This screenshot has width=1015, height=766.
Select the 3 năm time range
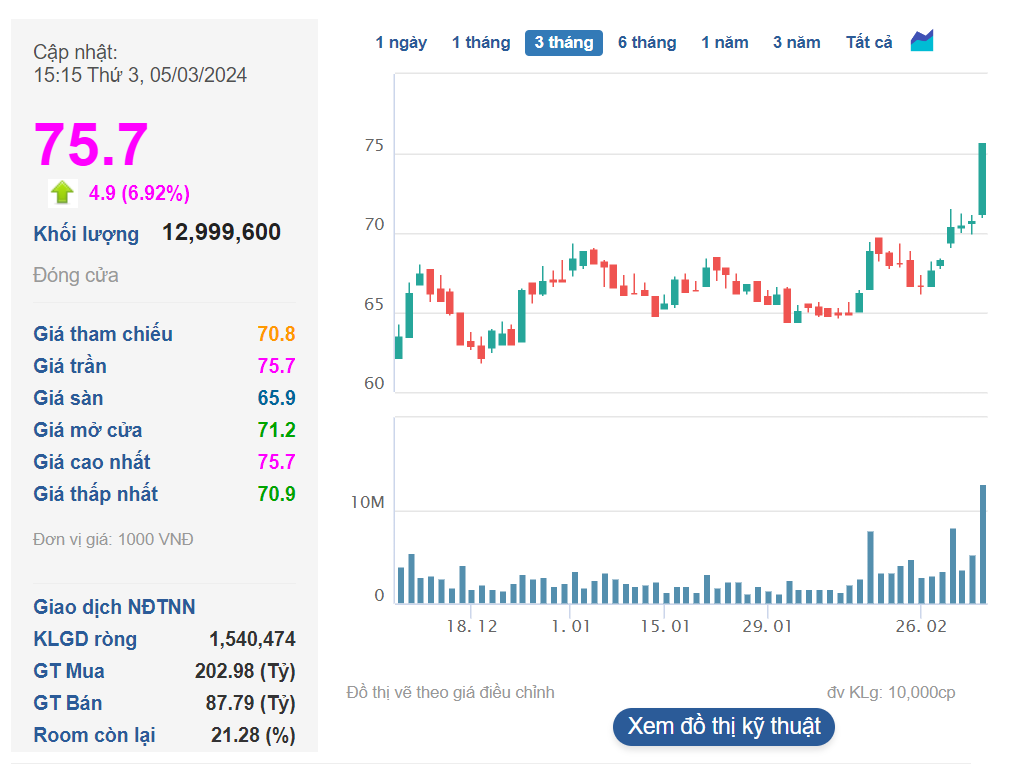(x=797, y=42)
